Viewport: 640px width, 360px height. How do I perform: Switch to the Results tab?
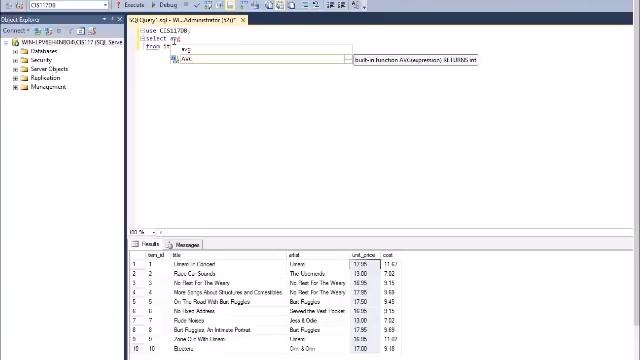tap(146, 244)
